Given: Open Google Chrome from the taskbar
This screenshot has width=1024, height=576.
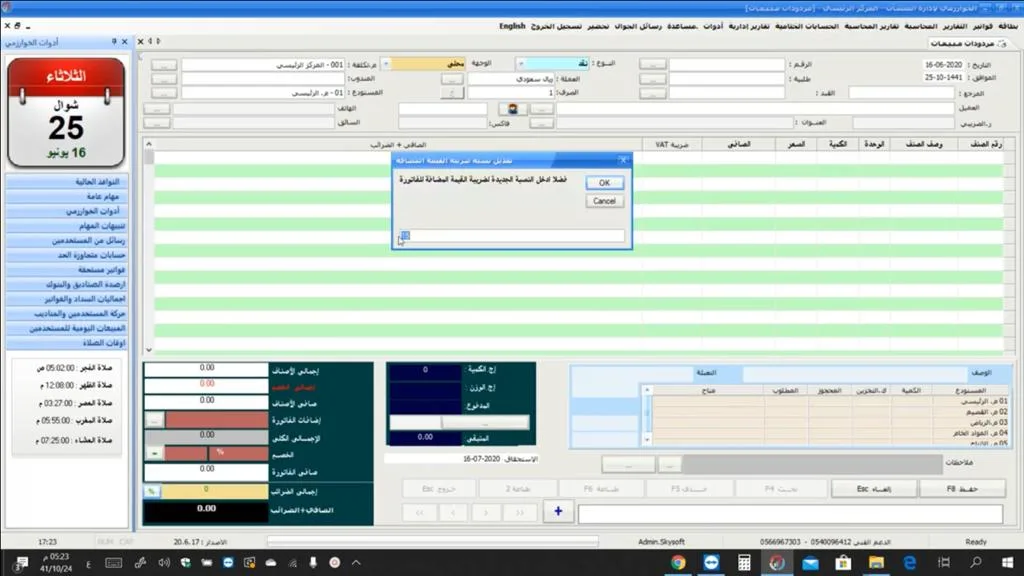Looking at the screenshot, I should point(678,562).
